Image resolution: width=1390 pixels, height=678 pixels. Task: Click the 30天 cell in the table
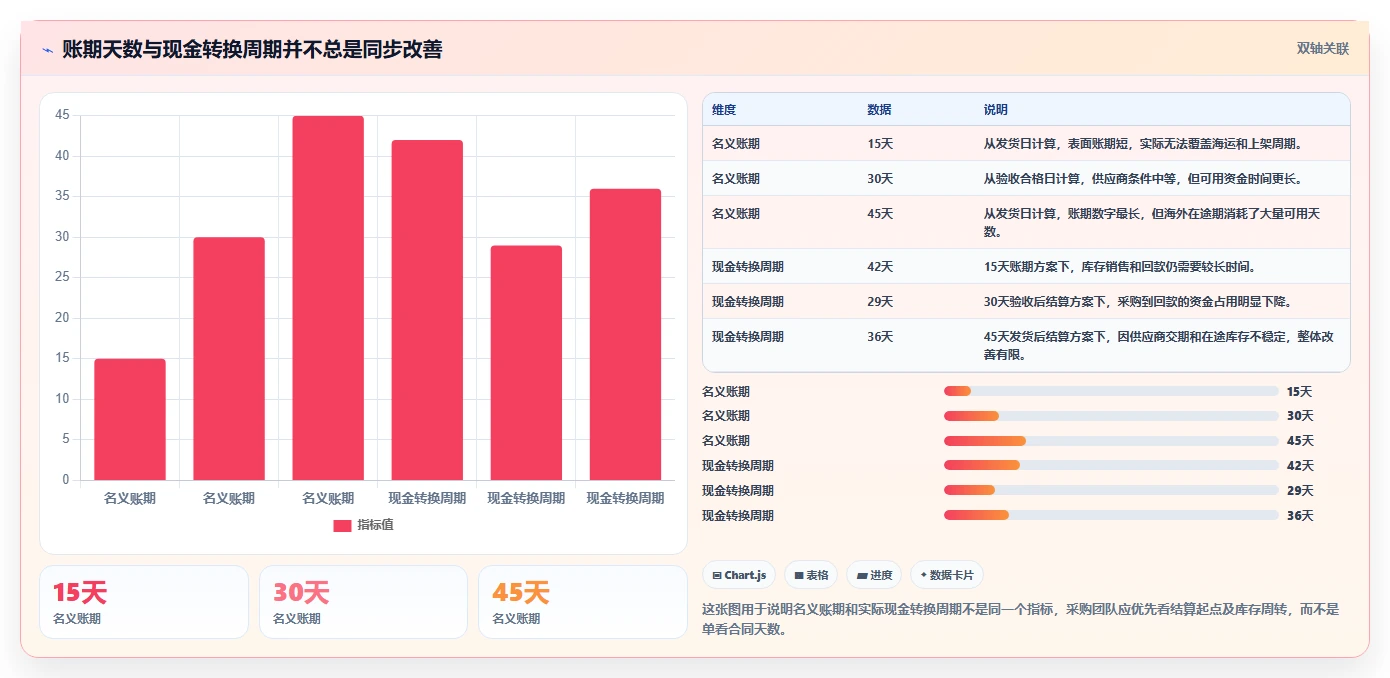point(880,179)
